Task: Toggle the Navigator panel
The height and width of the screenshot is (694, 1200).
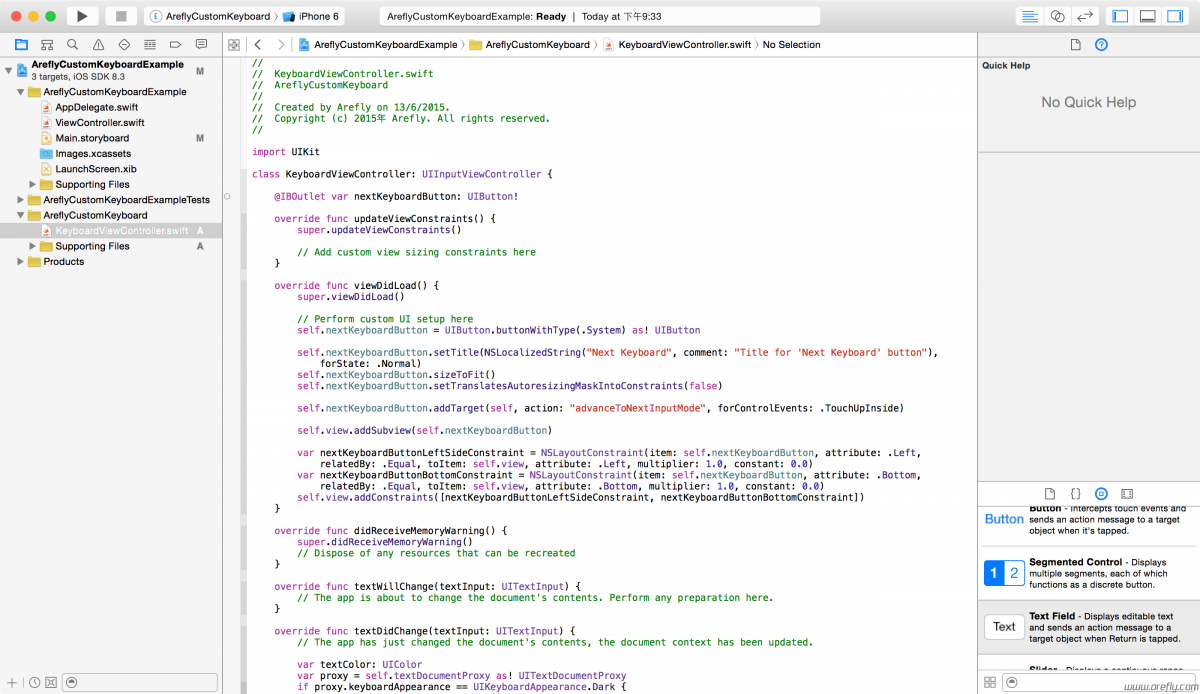Action: (1121, 15)
